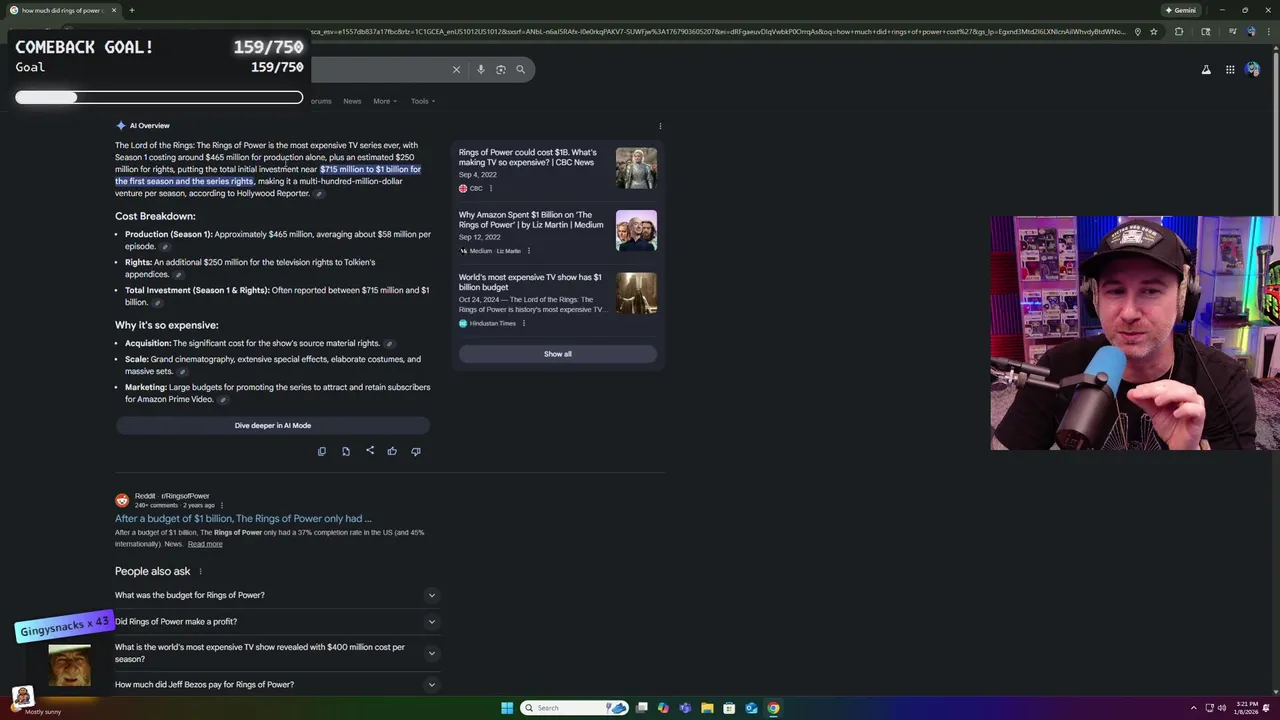Open Chrome extensions puzzle icon

pos(1179,31)
